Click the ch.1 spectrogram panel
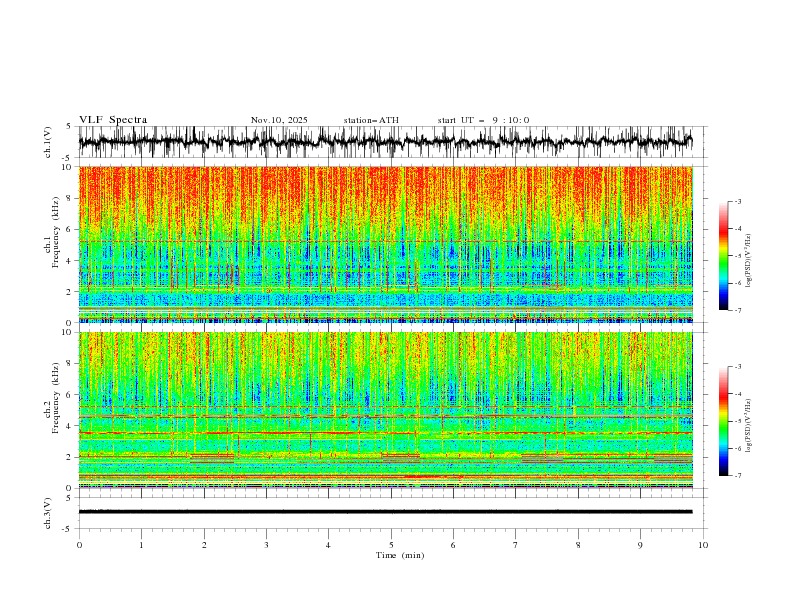 pyautogui.click(x=385, y=244)
